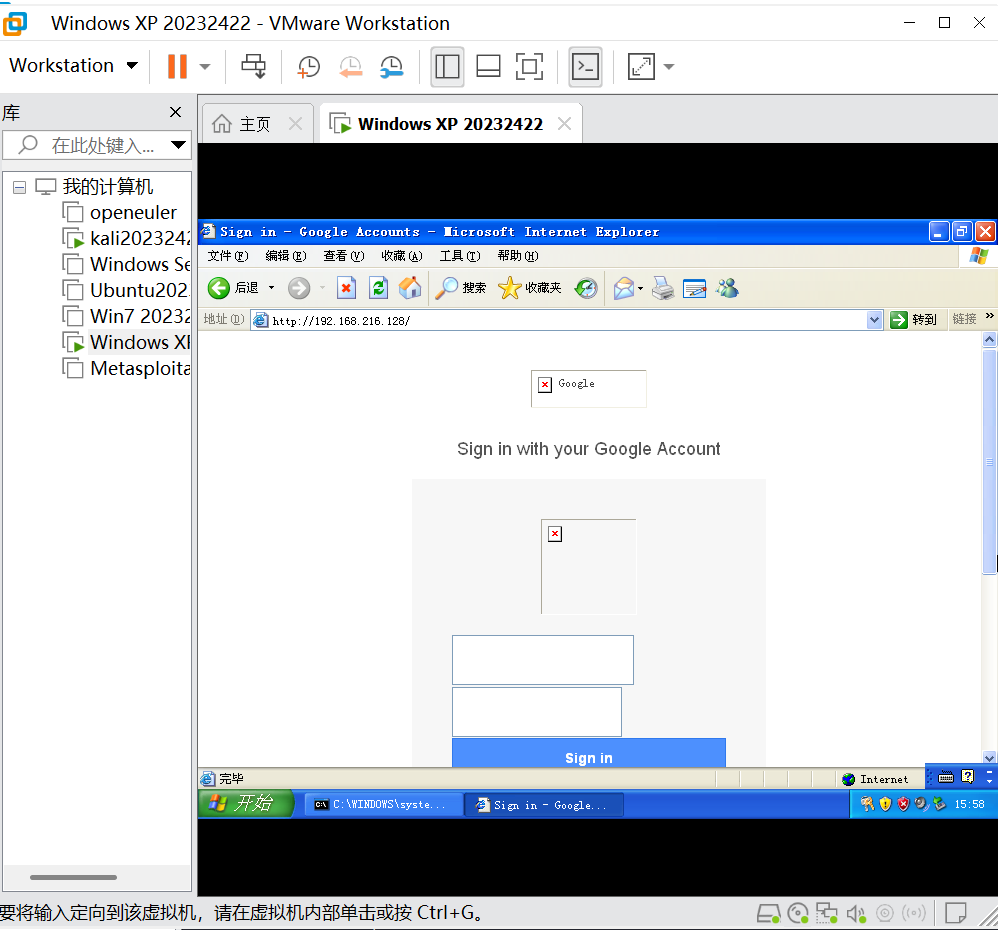Click the VMware hard disk status icon
The width and height of the screenshot is (998, 930).
(768, 914)
